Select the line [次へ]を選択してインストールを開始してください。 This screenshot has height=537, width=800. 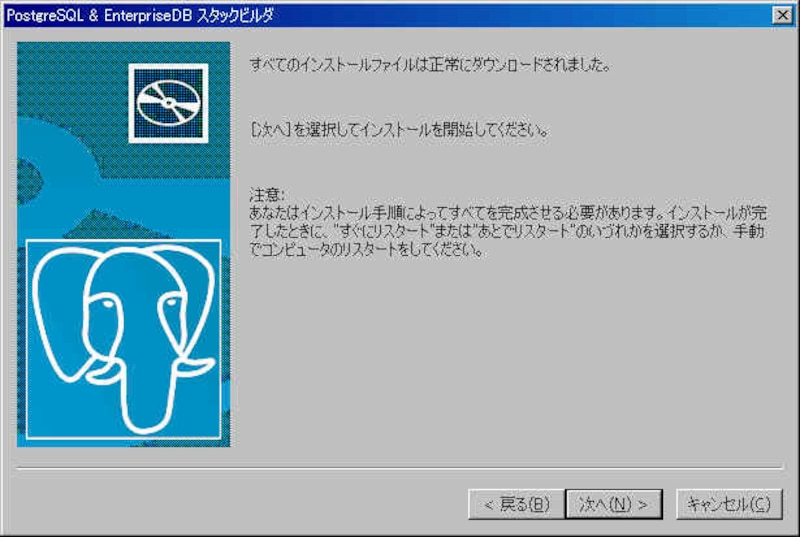(399, 130)
